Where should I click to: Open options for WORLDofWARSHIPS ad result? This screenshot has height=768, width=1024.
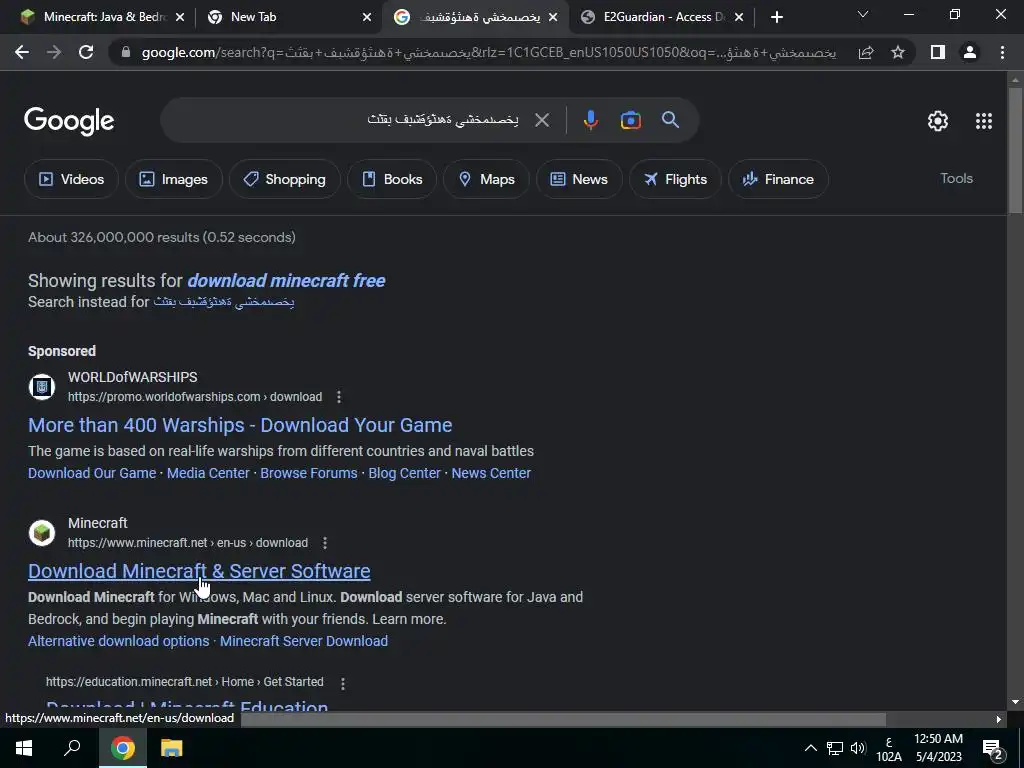pyautogui.click(x=338, y=397)
